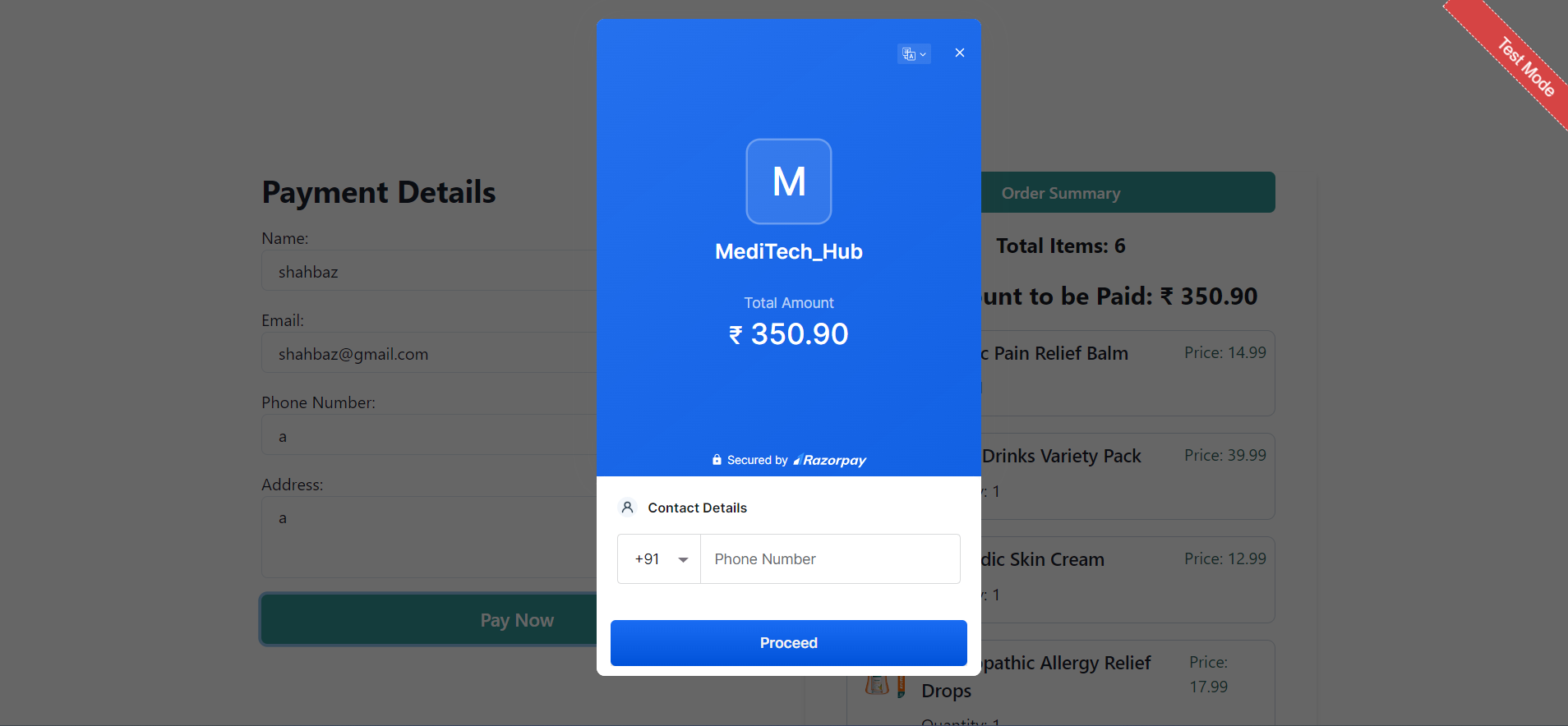Click the Order Summary header bar
1568x726 pixels.
(1127, 193)
